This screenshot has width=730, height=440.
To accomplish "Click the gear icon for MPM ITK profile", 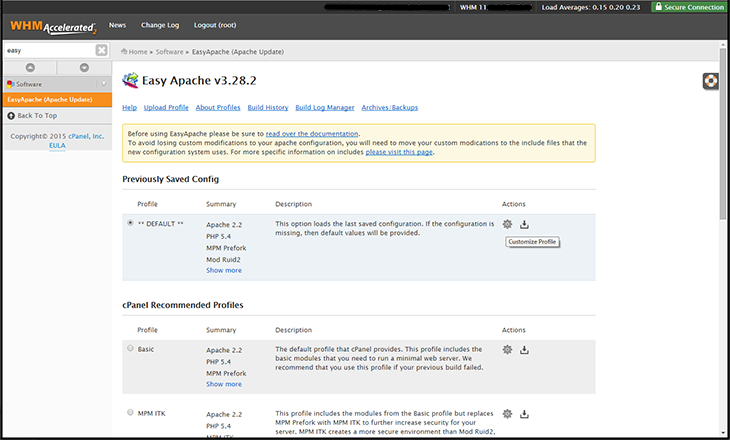I will (507, 414).
